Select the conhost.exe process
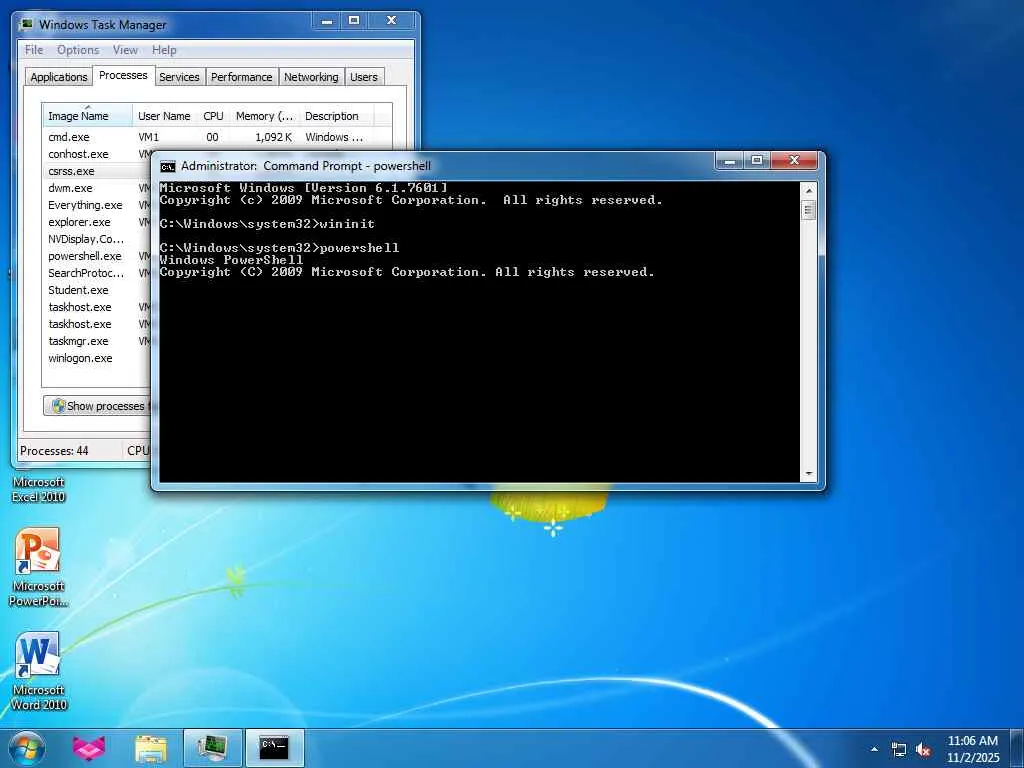This screenshot has width=1024, height=768. [x=78, y=154]
